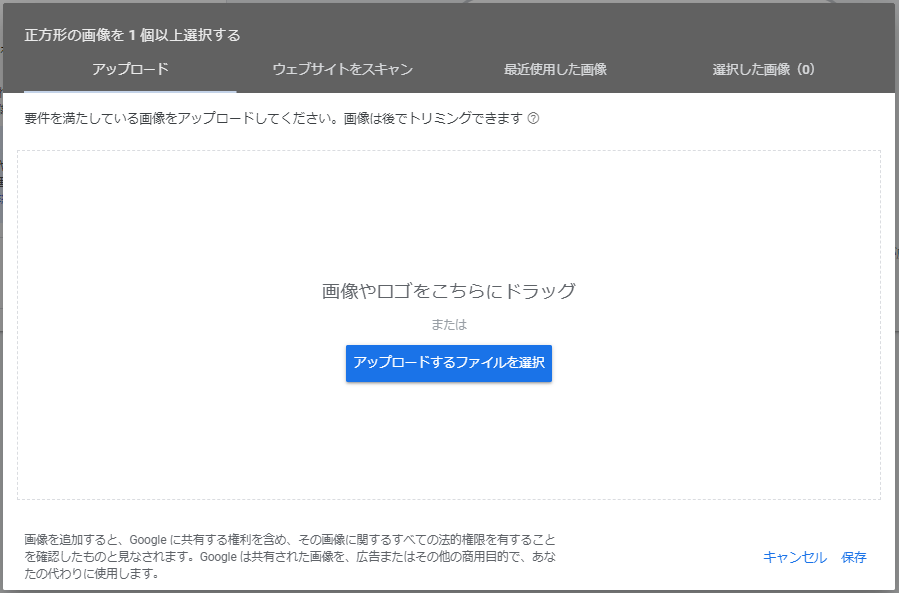Click the gray header right of the title
The image size is (899, 593).
point(600,35)
